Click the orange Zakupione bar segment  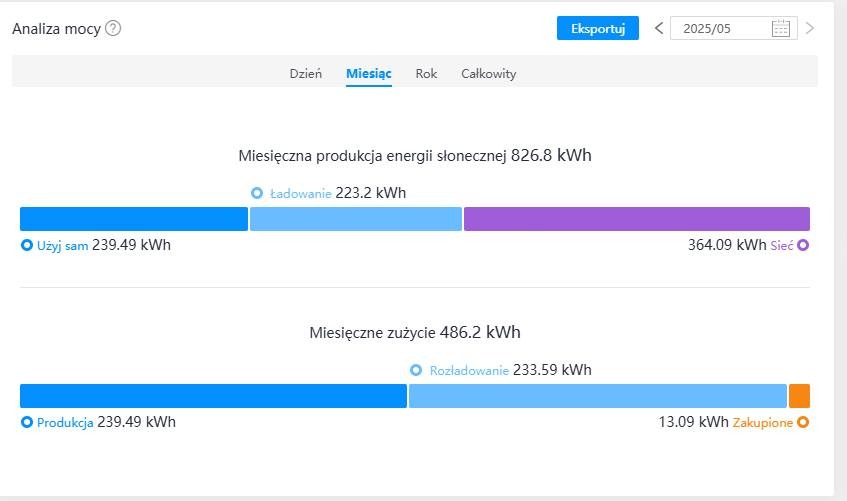799,396
